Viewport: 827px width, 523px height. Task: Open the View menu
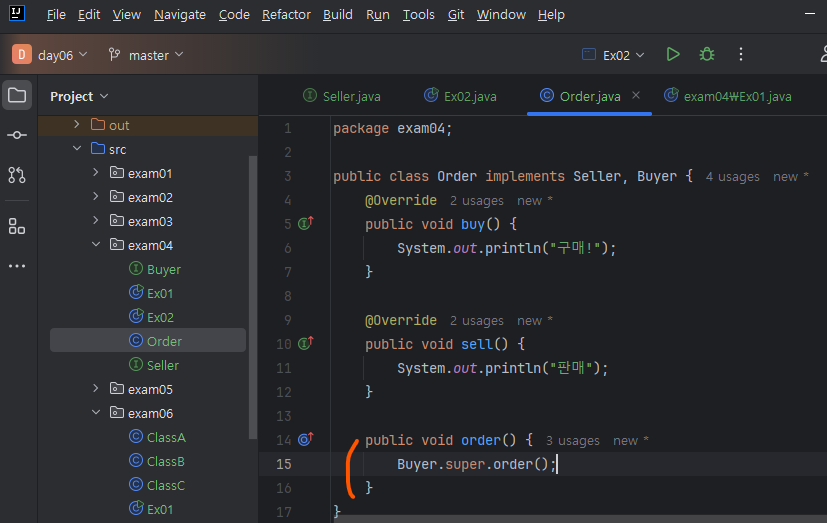[x=127, y=15]
